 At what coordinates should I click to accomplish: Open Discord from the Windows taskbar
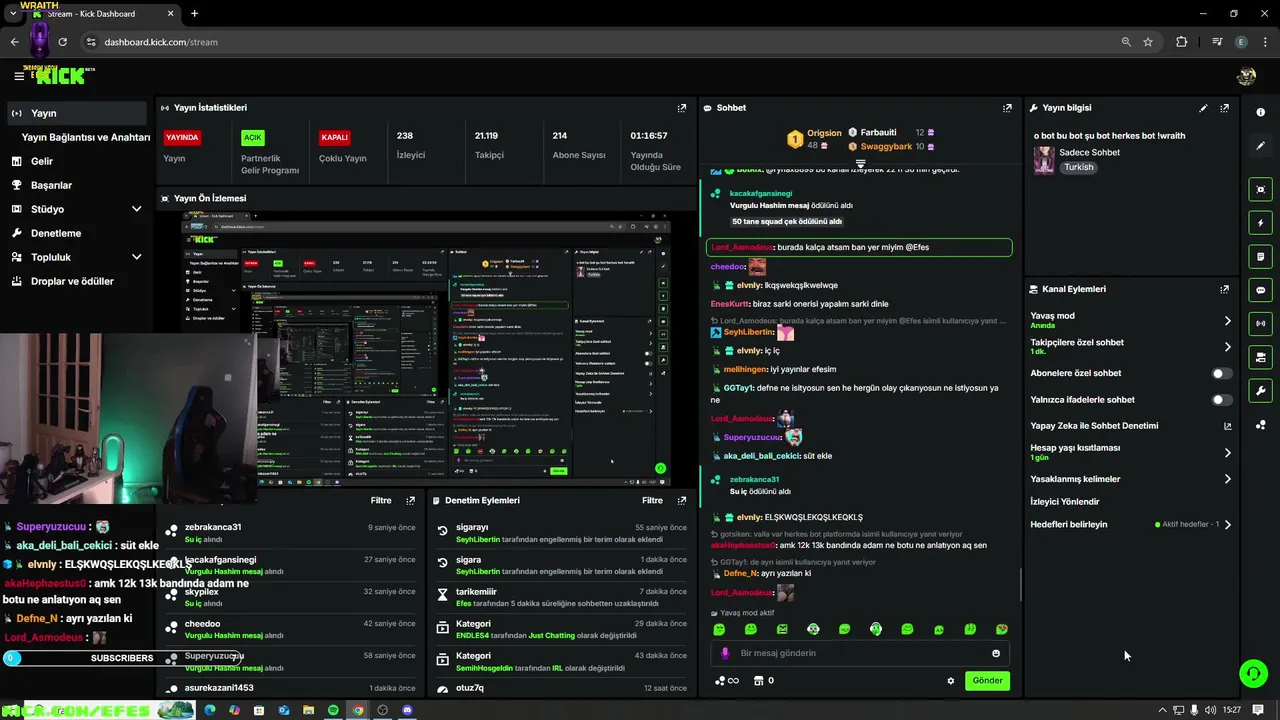pos(407,710)
